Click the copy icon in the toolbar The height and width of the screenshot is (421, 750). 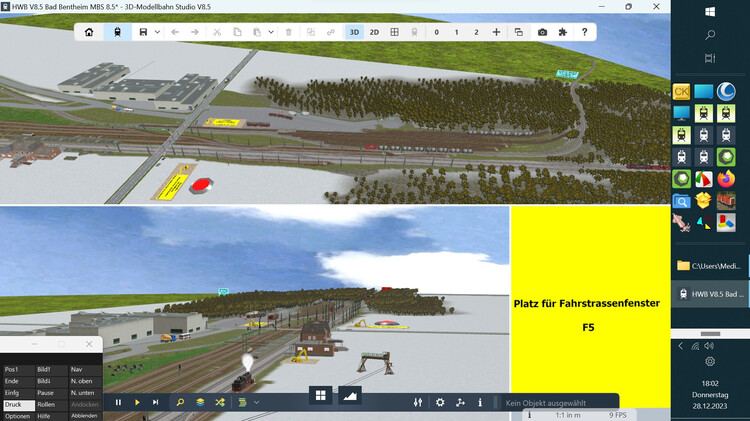pos(237,32)
